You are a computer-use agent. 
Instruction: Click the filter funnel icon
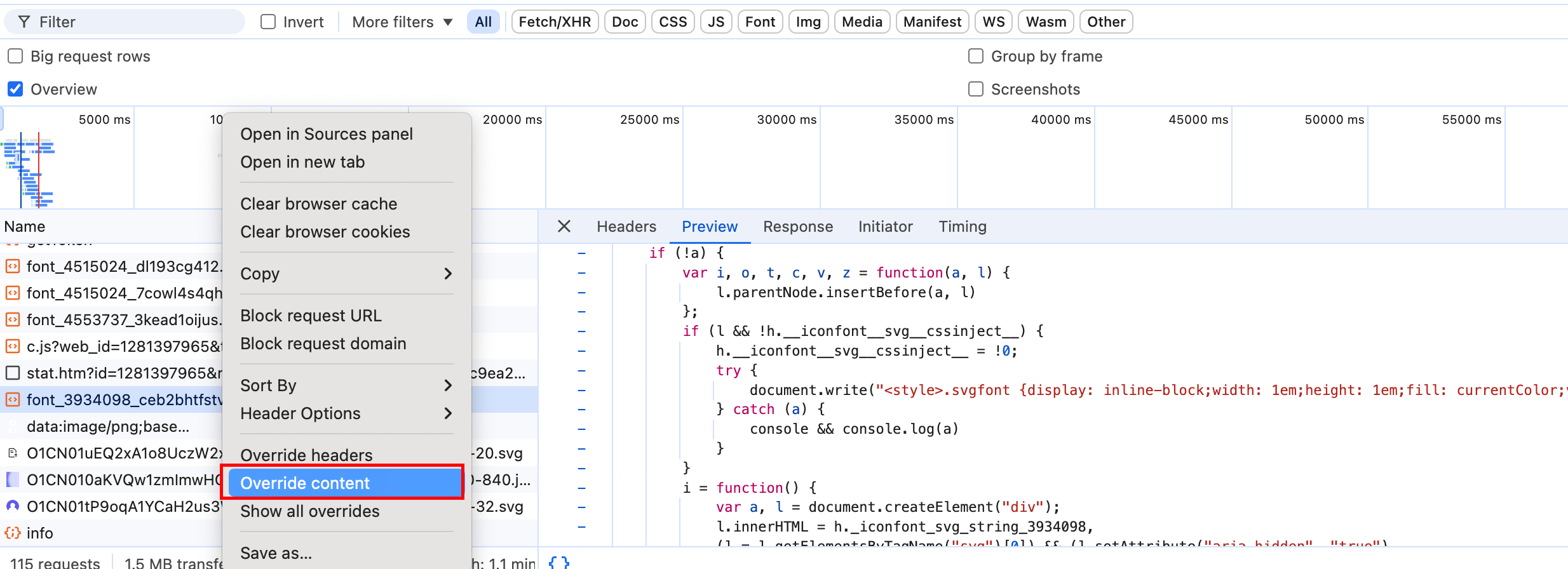(x=24, y=22)
